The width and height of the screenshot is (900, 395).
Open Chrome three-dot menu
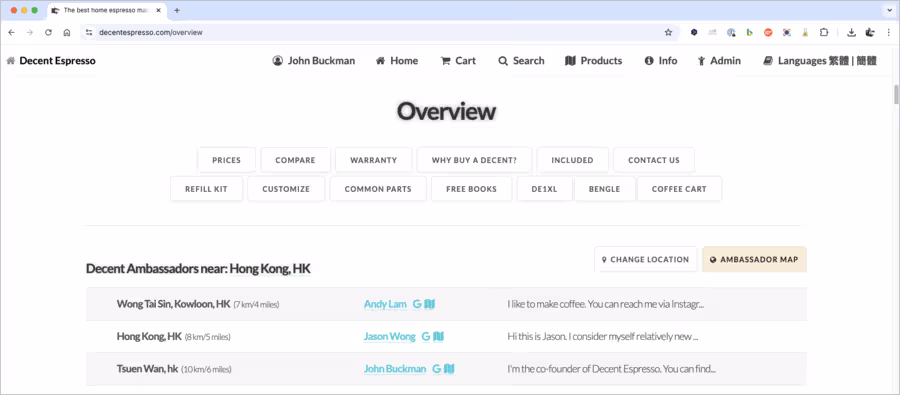(x=889, y=33)
